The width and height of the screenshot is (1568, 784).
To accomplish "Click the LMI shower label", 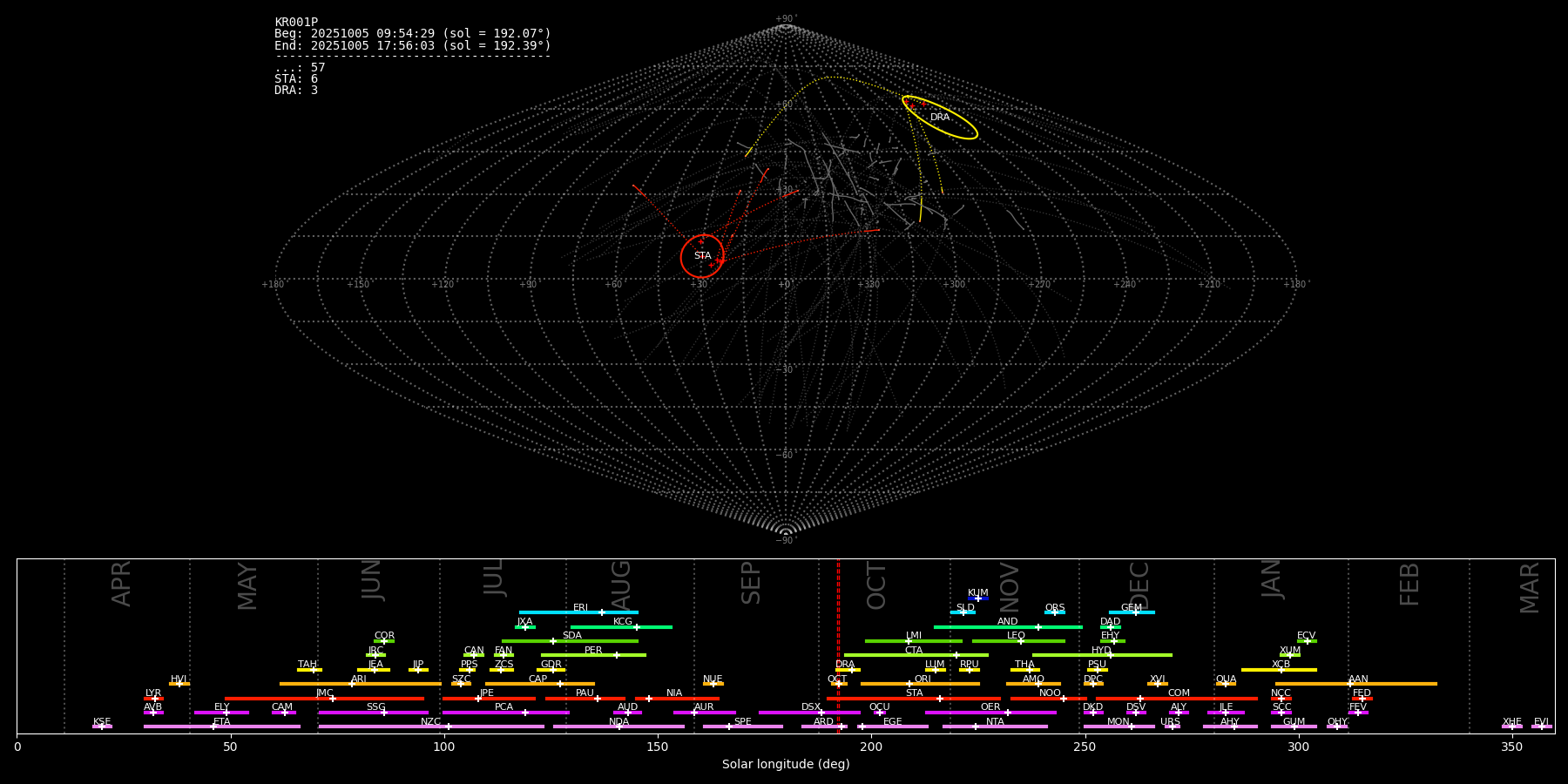I will pos(913,636).
